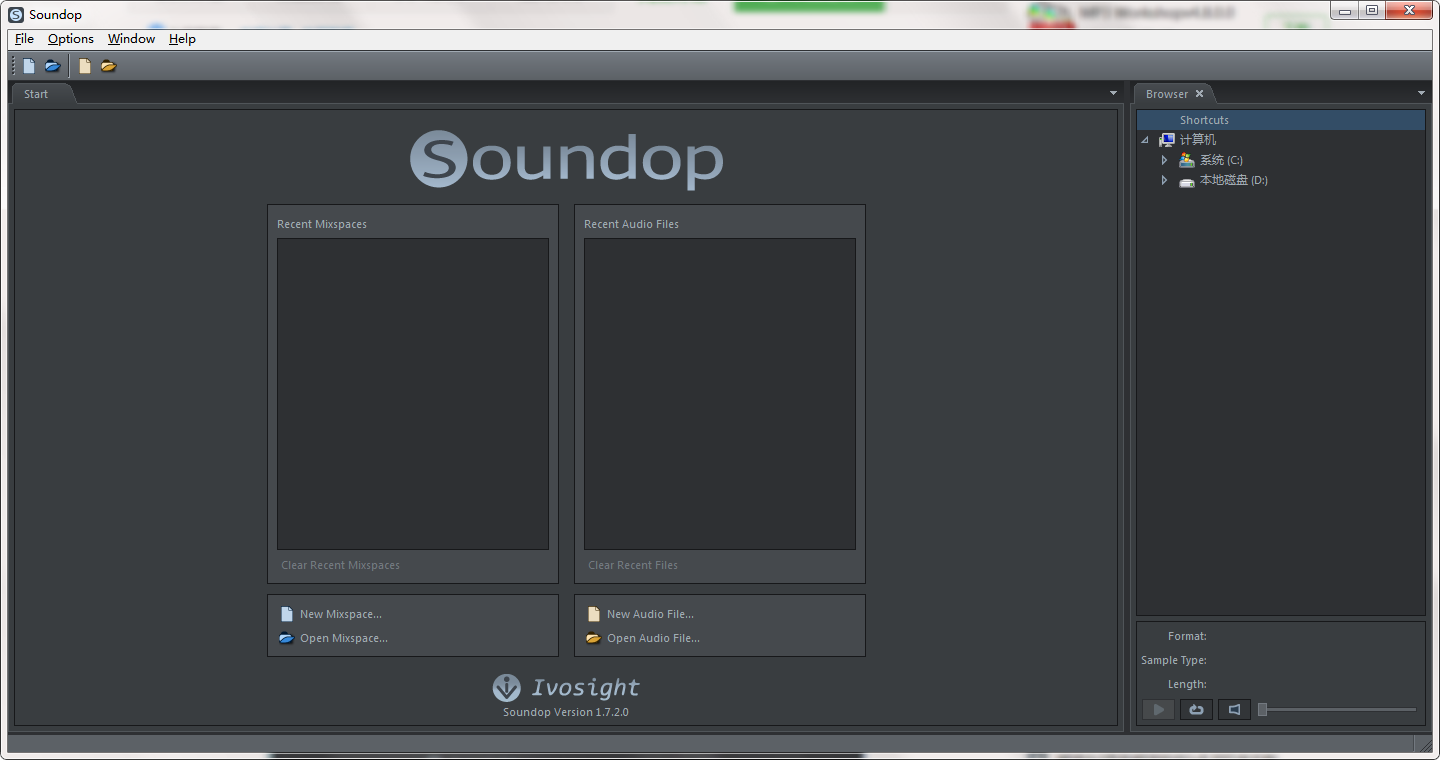Click the New Mixspace icon in the toolbar
This screenshot has width=1440, height=760.
(29, 66)
